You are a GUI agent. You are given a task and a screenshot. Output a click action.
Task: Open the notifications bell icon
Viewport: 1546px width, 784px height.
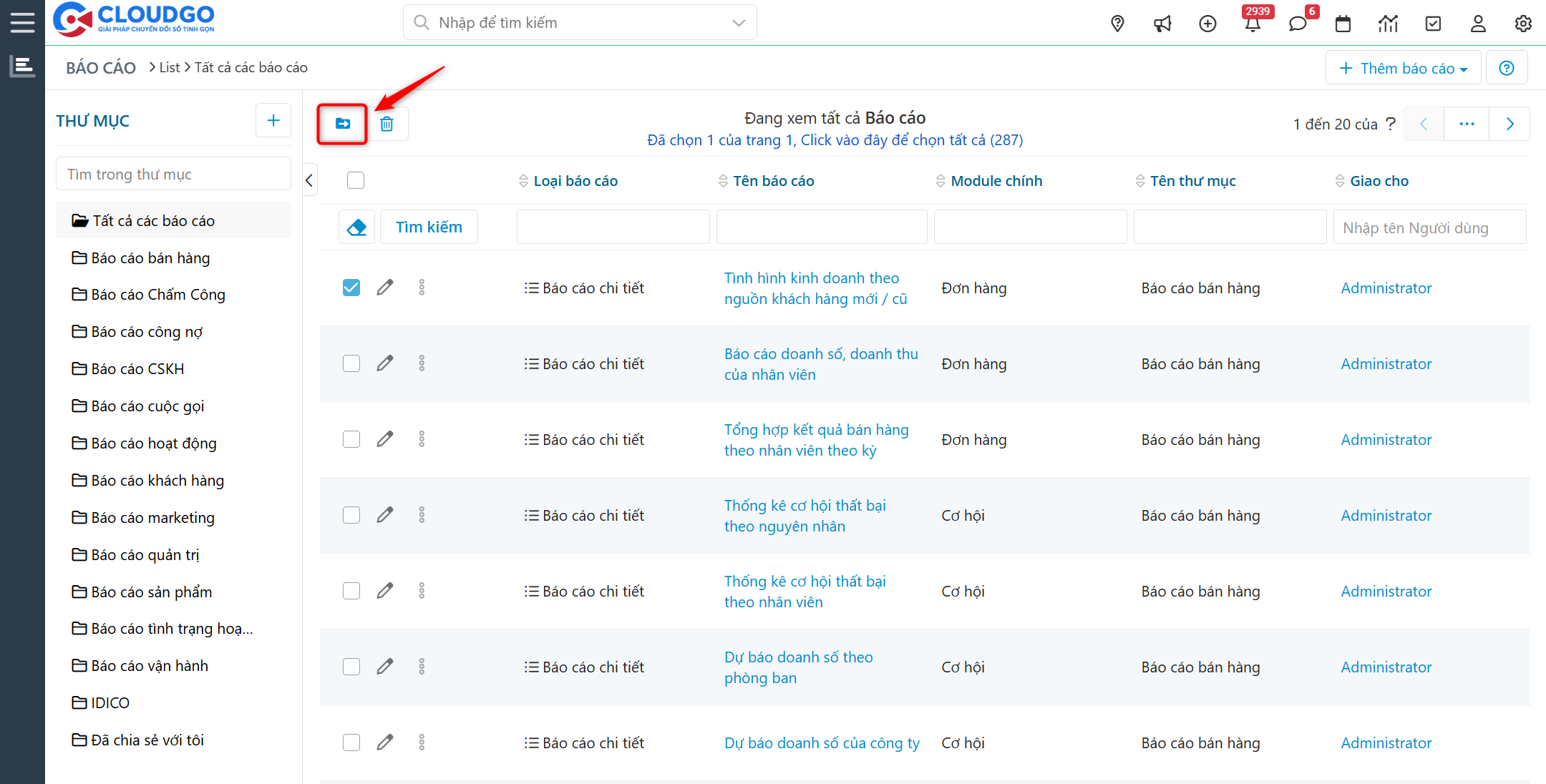coord(1252,24)
